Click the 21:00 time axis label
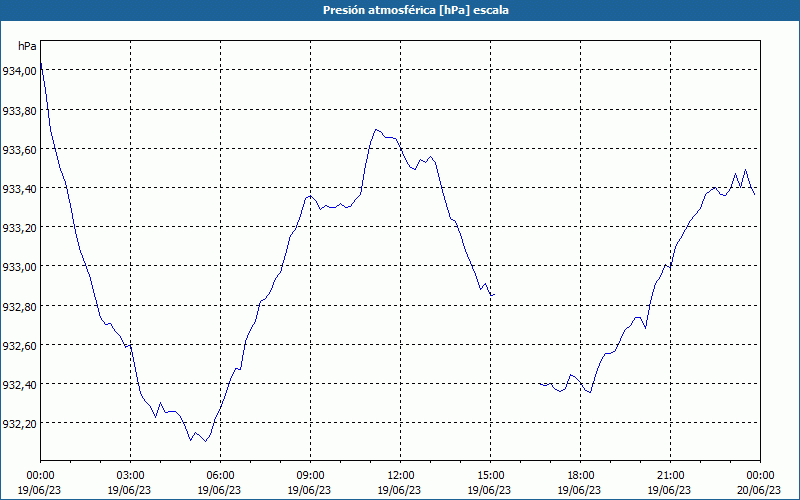The image size is (800, 500). pos(670,476)
